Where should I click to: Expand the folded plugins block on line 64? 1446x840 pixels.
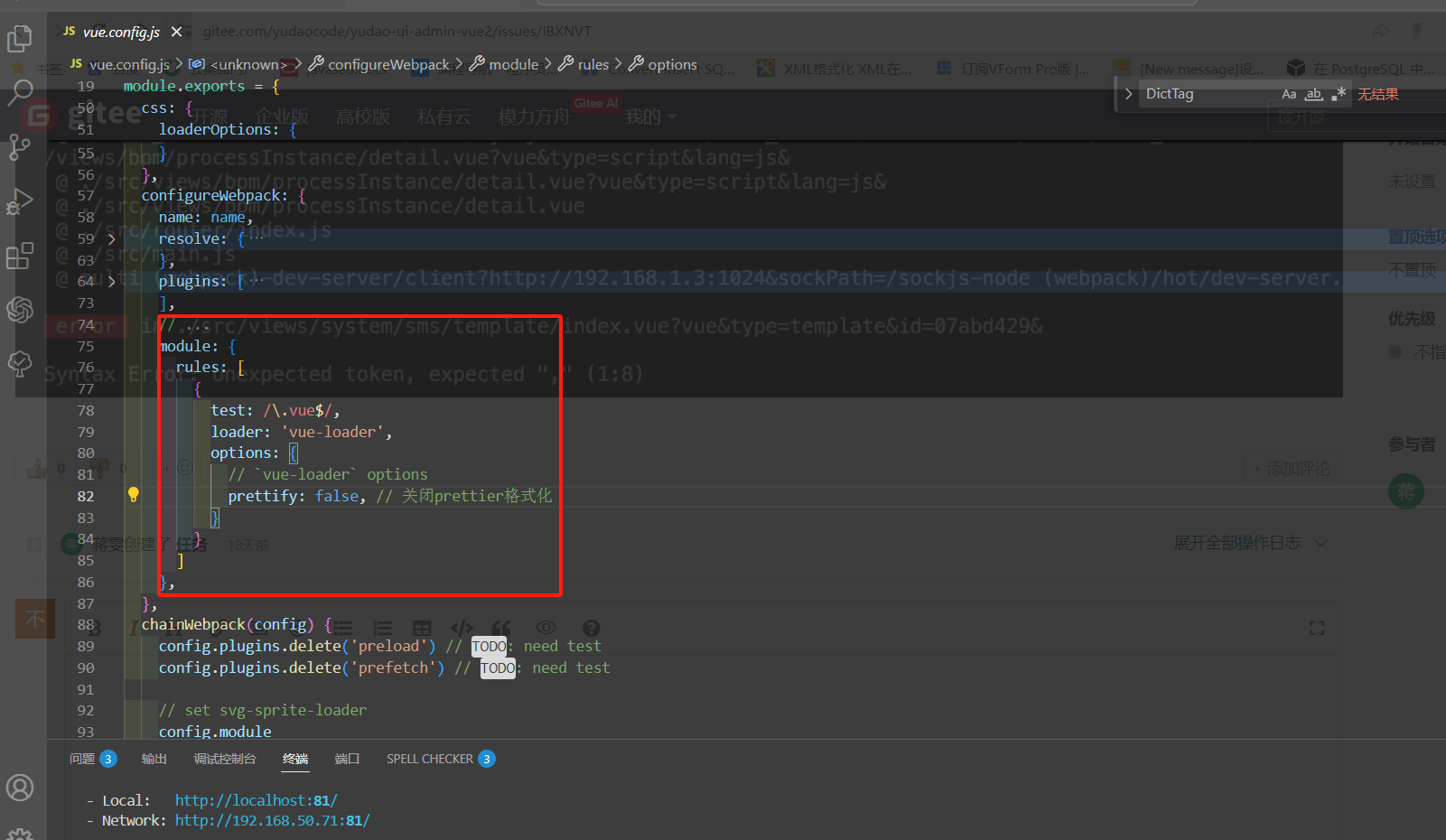(x=111, y=281)
